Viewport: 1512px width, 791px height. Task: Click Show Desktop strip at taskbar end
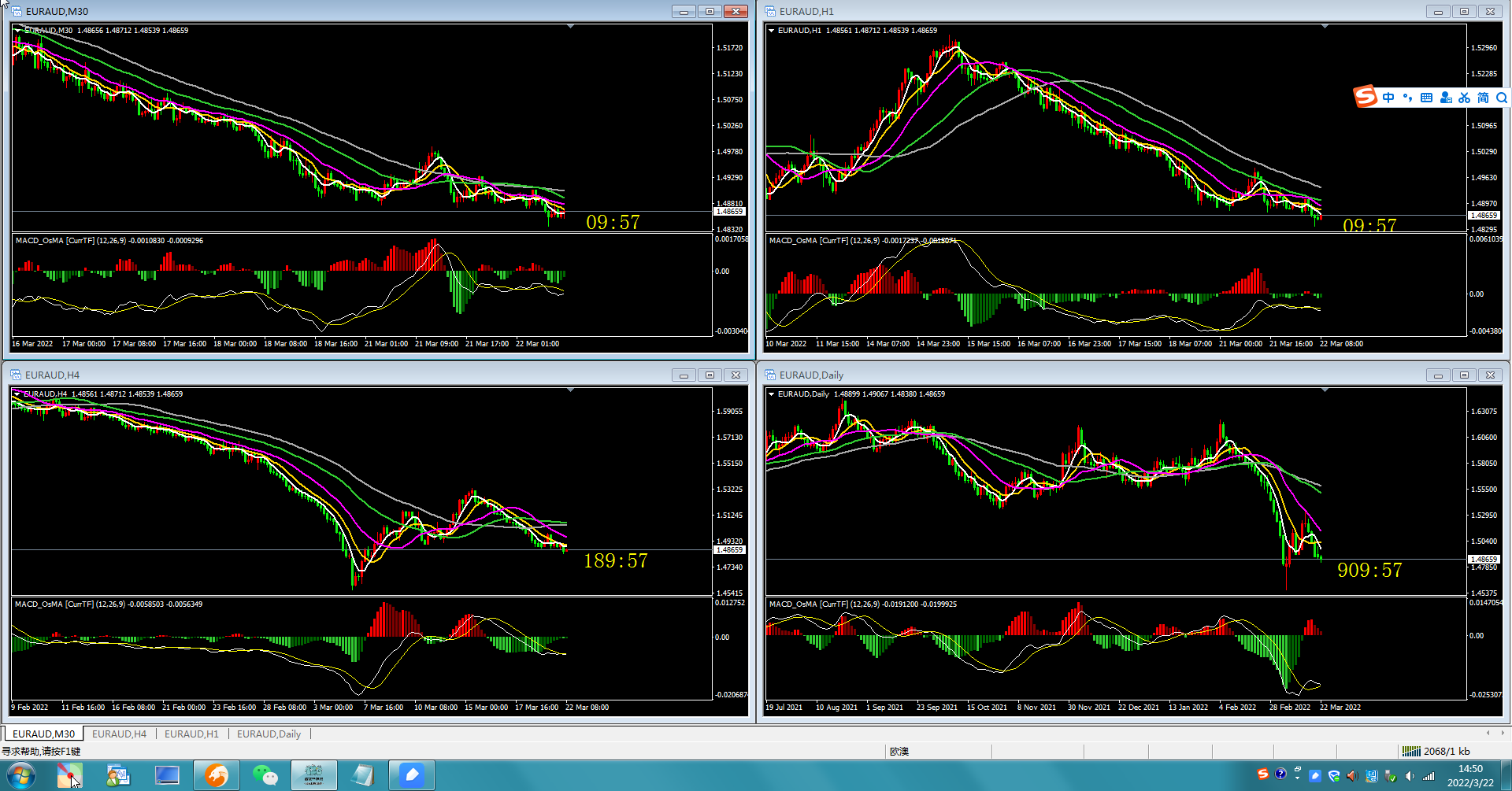click(1506, 775)
